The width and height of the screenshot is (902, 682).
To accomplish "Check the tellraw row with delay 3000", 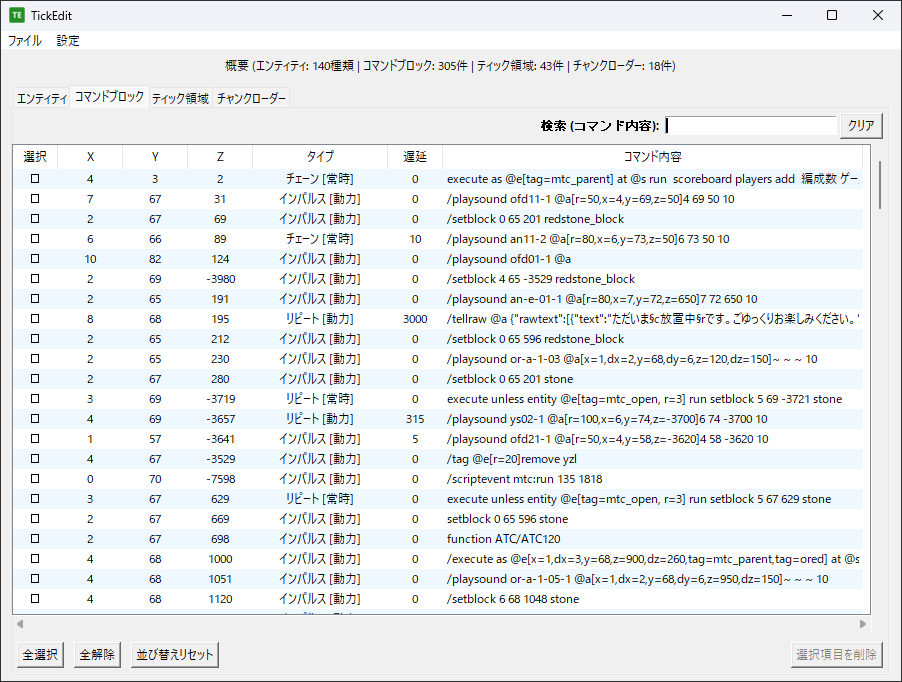I will 35,319.
